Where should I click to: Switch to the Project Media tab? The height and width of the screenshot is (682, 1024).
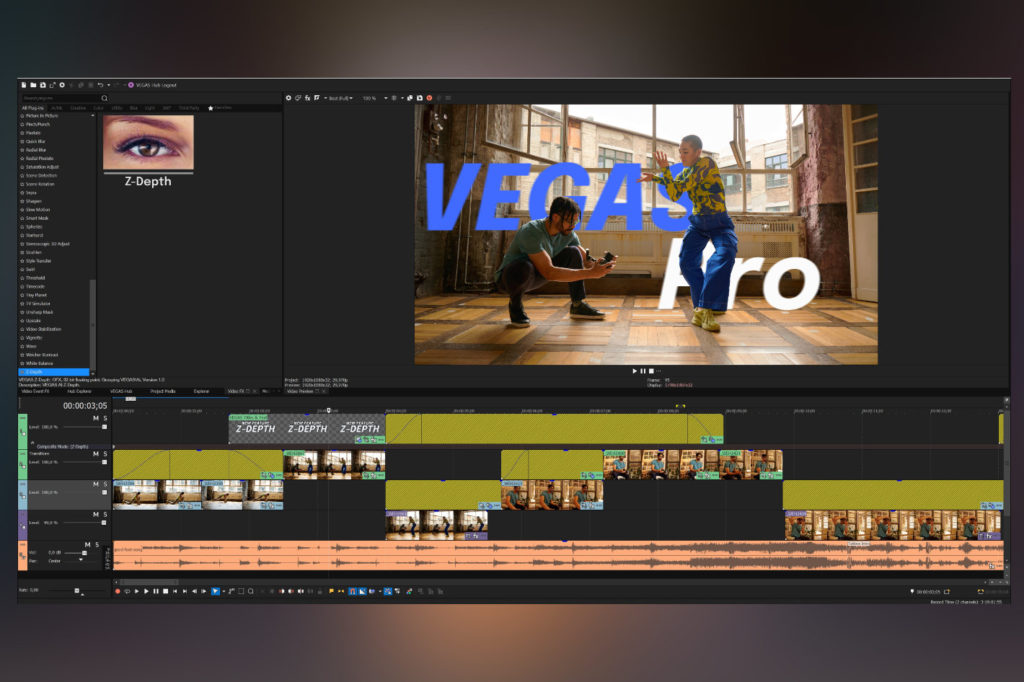point(163,391)
